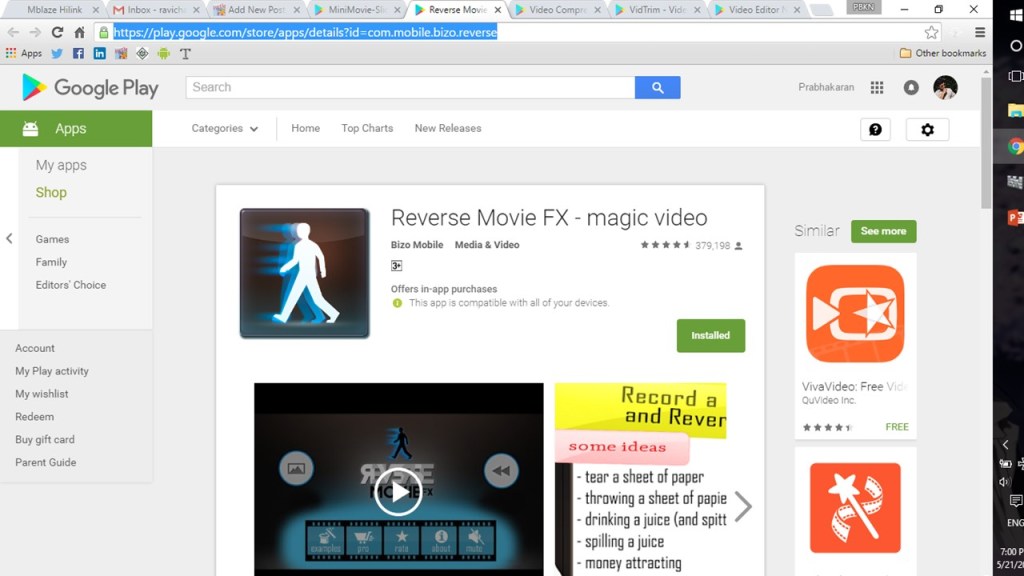The height and width of the screenshot is (576, 1024).
Task: Click the green Installed button
Action: pyautogui.click(x=710, y=336)
